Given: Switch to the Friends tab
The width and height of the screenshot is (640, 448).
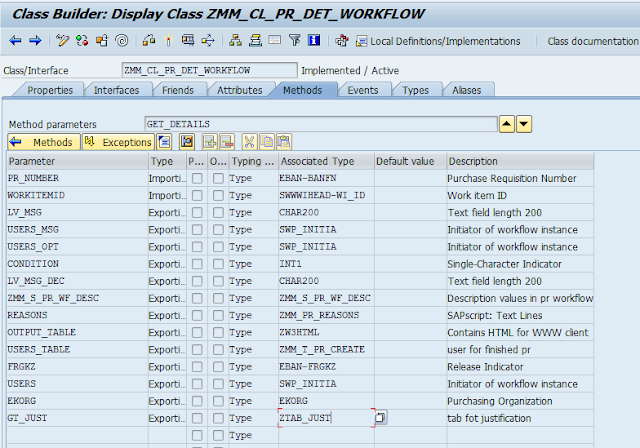Looking at the screenshot, I should pyautogui.click(x=178, y=90).
